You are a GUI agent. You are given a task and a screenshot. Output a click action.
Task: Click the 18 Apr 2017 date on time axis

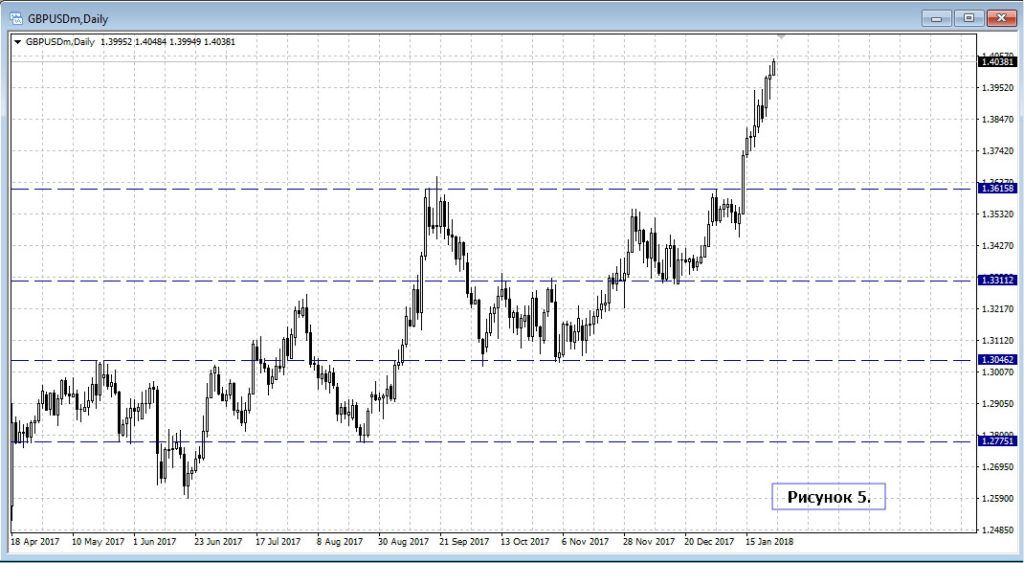click(36, 541)
